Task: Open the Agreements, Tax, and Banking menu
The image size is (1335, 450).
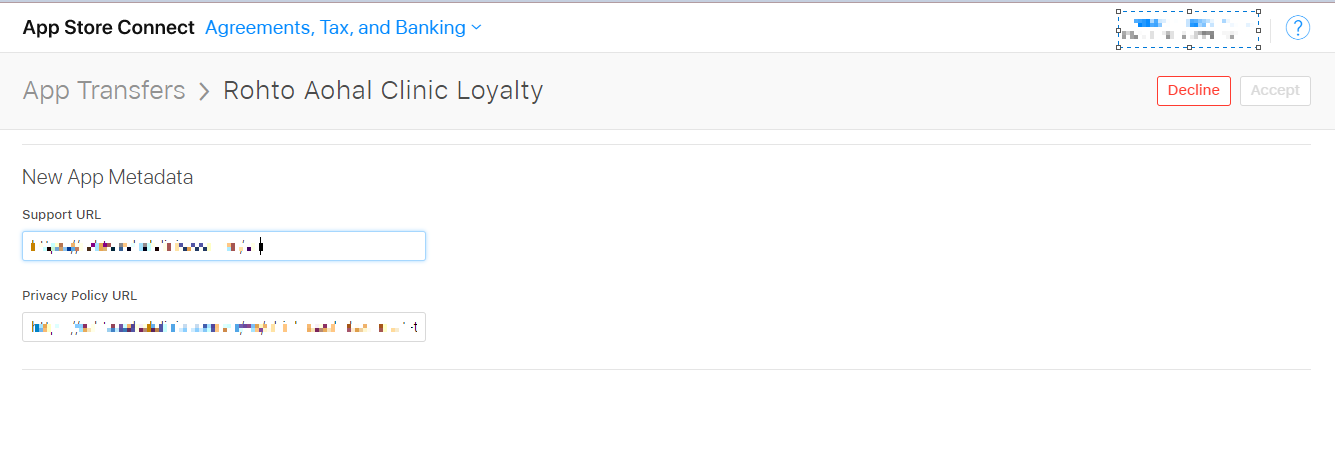Action: [343, 28]
